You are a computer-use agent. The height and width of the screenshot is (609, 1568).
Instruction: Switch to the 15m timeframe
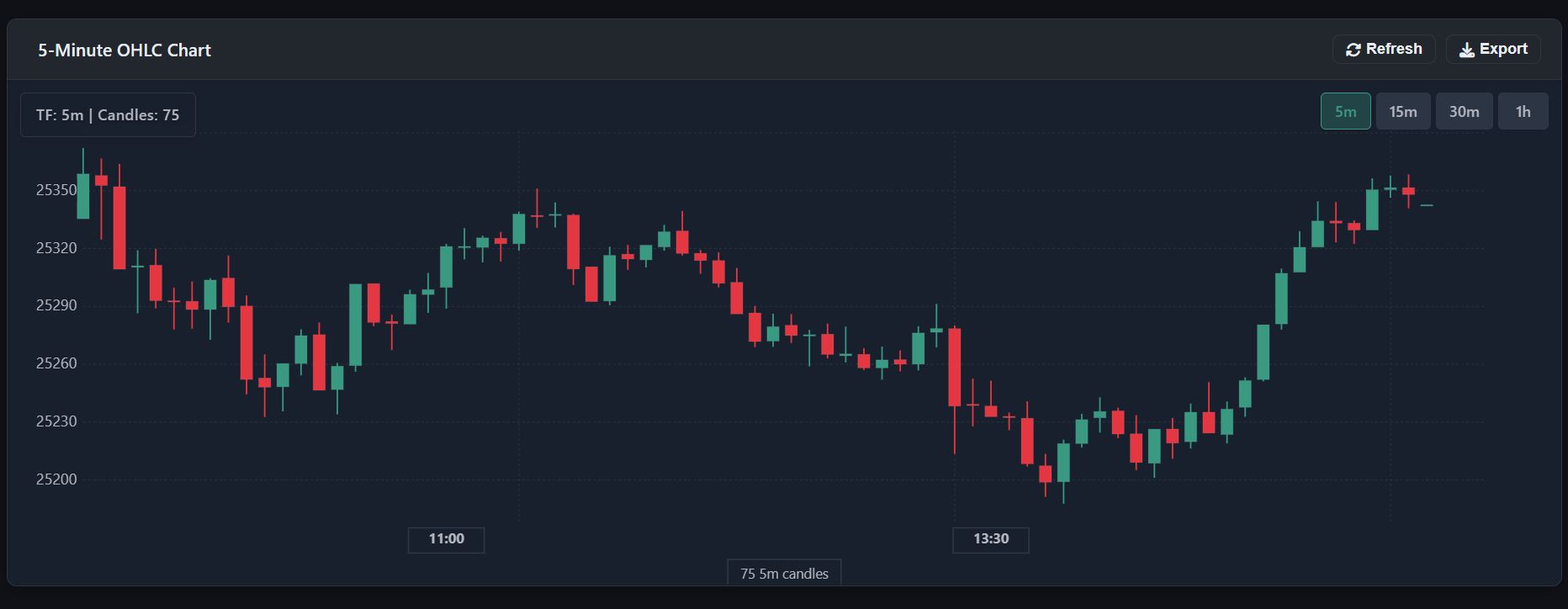(1403, 111)
